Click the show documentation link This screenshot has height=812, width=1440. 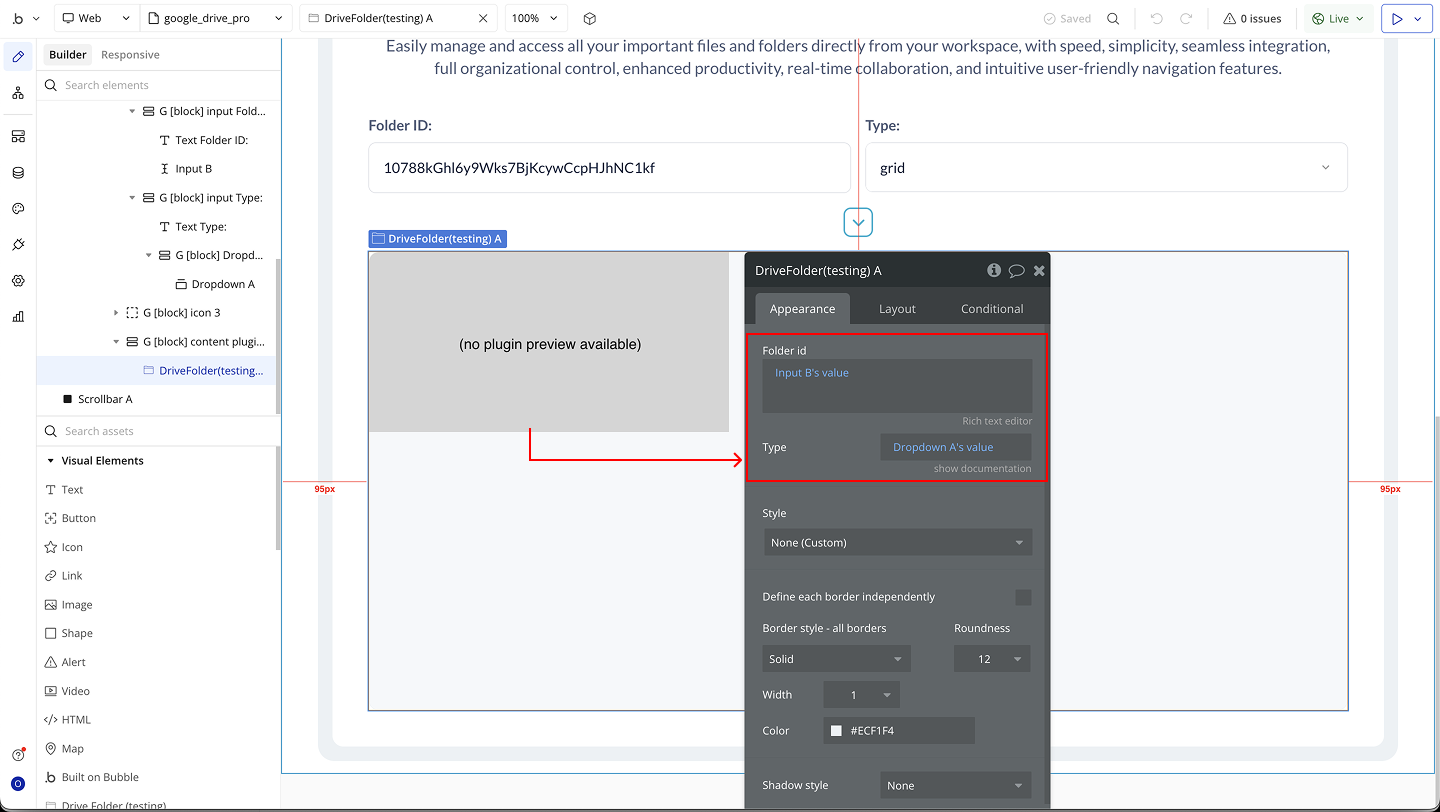click(982, 469)
